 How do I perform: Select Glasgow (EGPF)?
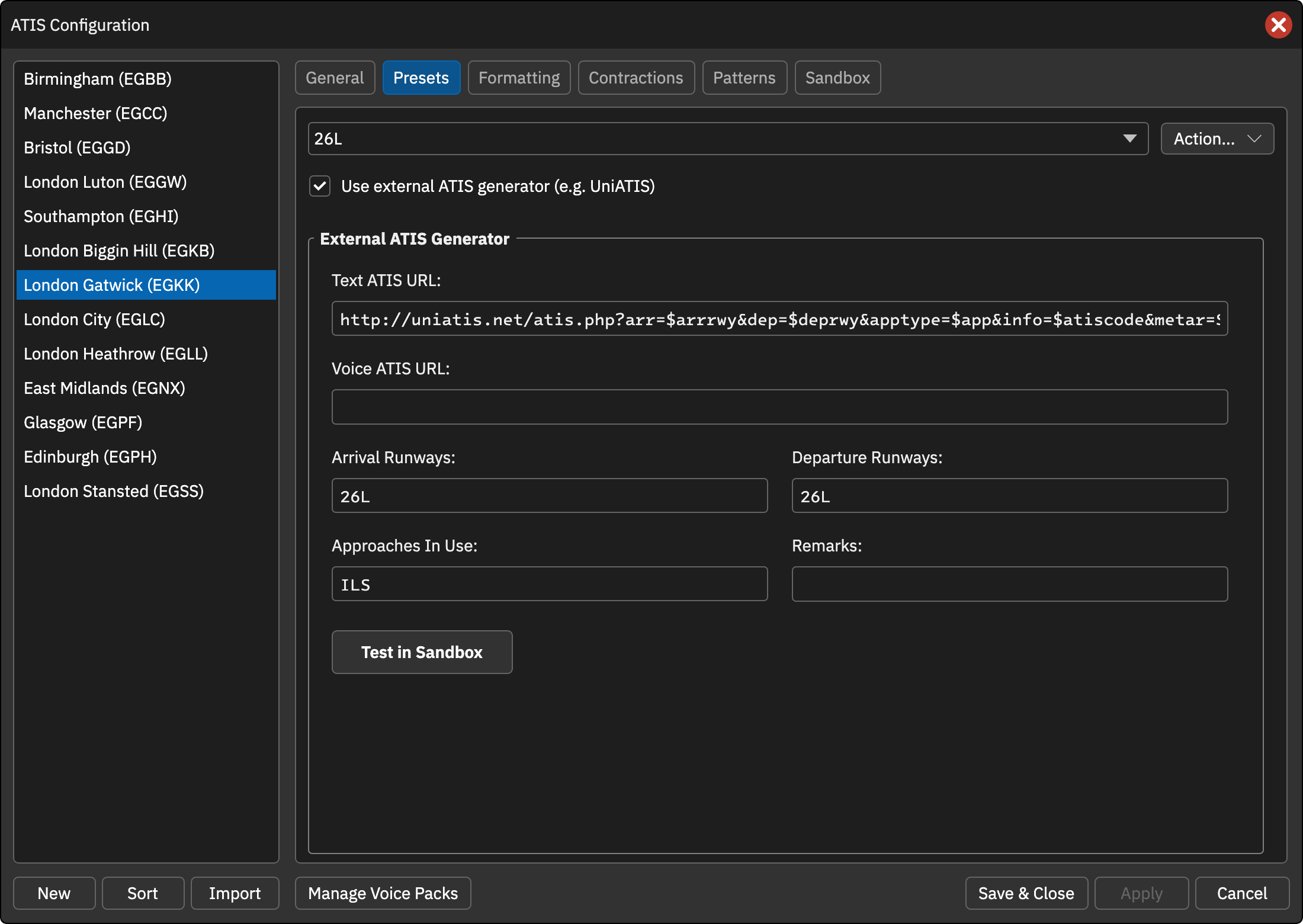[x=146, y=422]
